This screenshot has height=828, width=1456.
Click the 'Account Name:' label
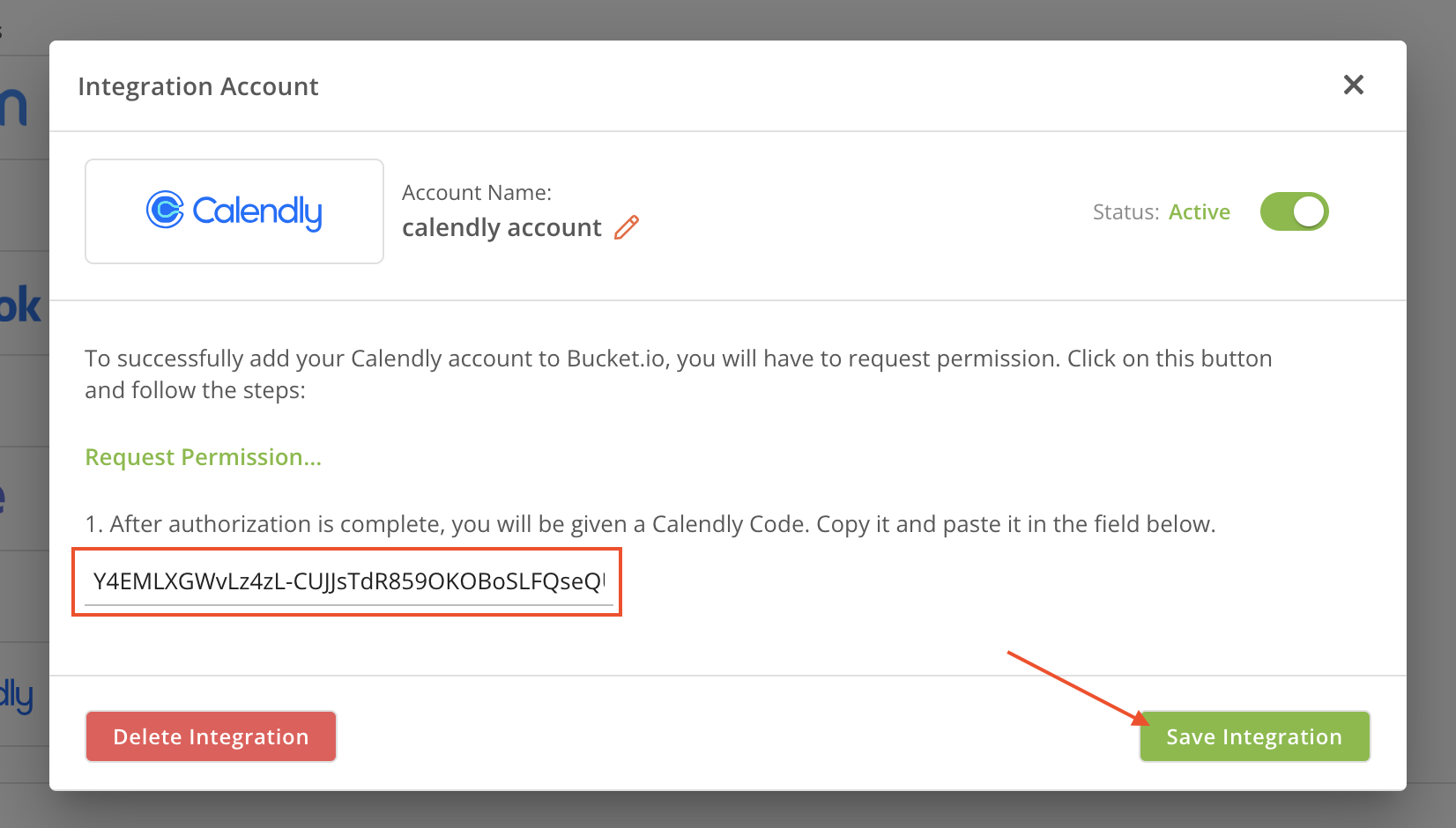point(477,193)
